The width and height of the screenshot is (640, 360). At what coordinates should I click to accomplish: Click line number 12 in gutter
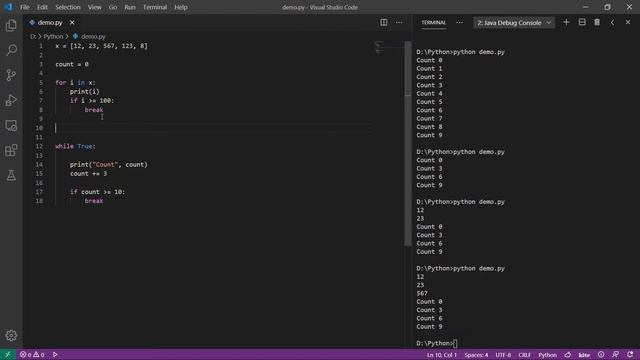pyautogui.click(x=39, y=146)
